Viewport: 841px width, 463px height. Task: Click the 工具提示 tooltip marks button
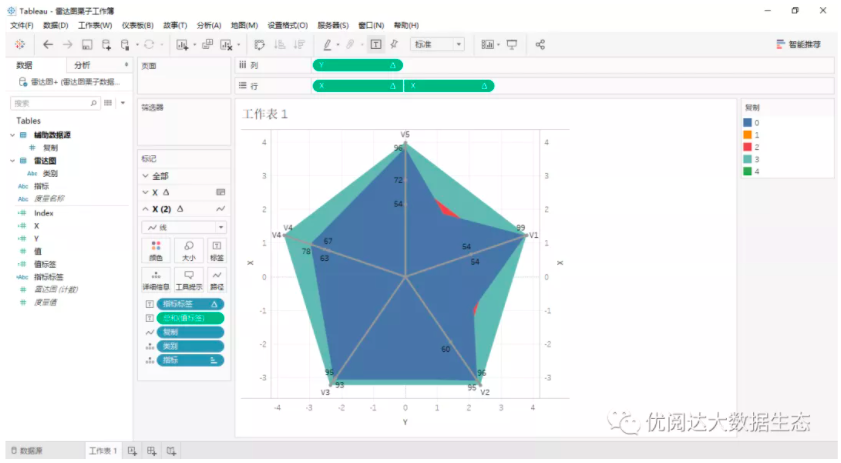click(188, 280)
